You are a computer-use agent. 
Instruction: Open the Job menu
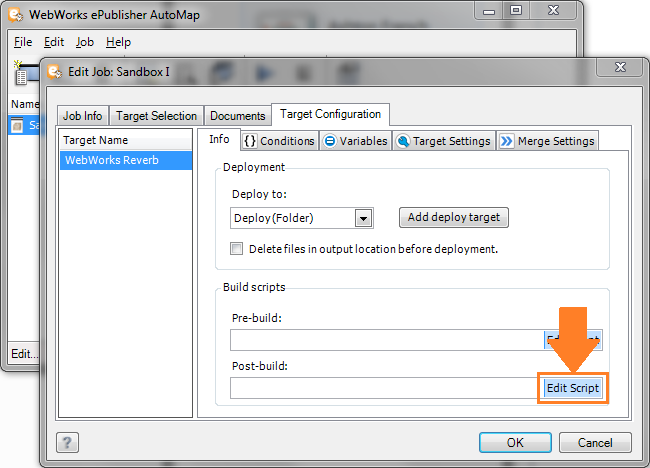point(85,42)
